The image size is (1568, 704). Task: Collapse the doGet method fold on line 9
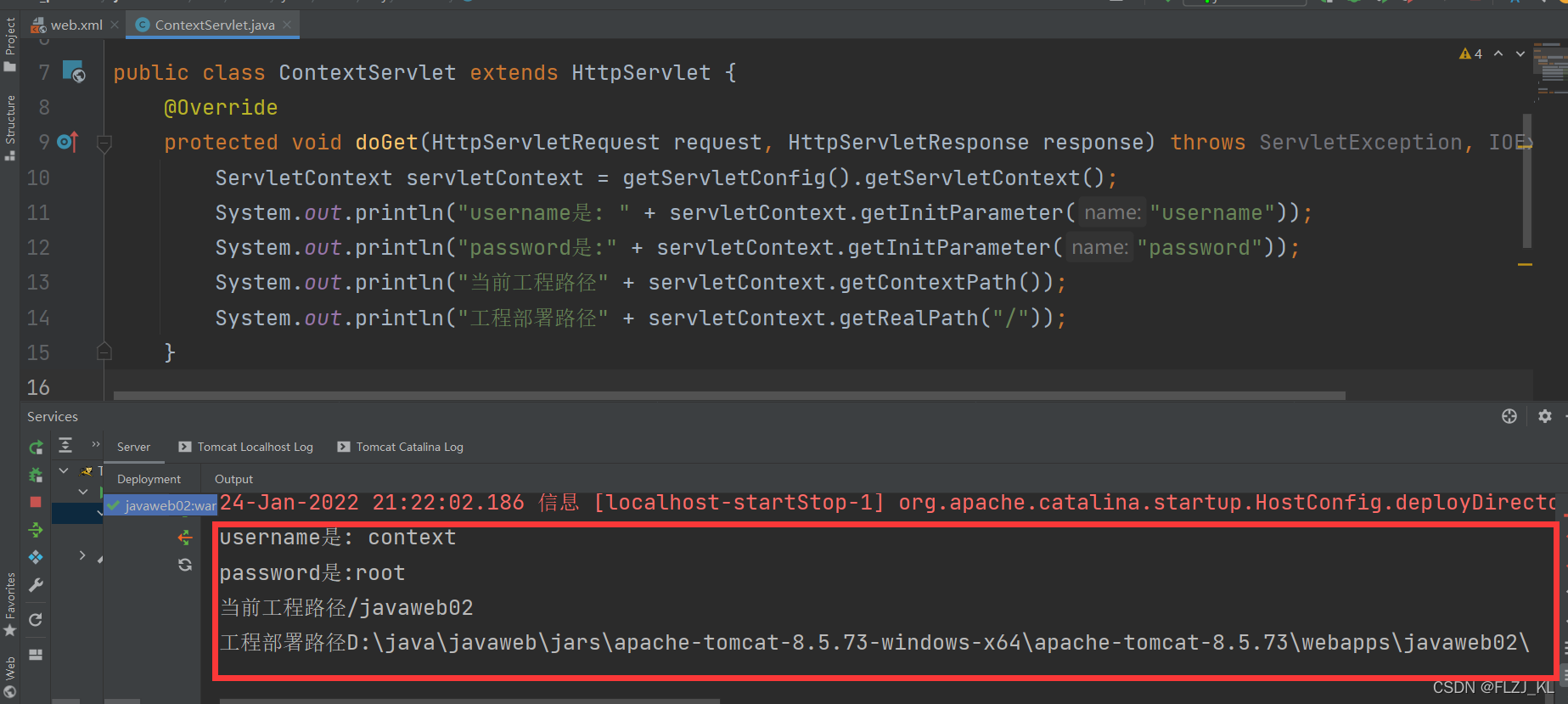[x=104, y=144]
